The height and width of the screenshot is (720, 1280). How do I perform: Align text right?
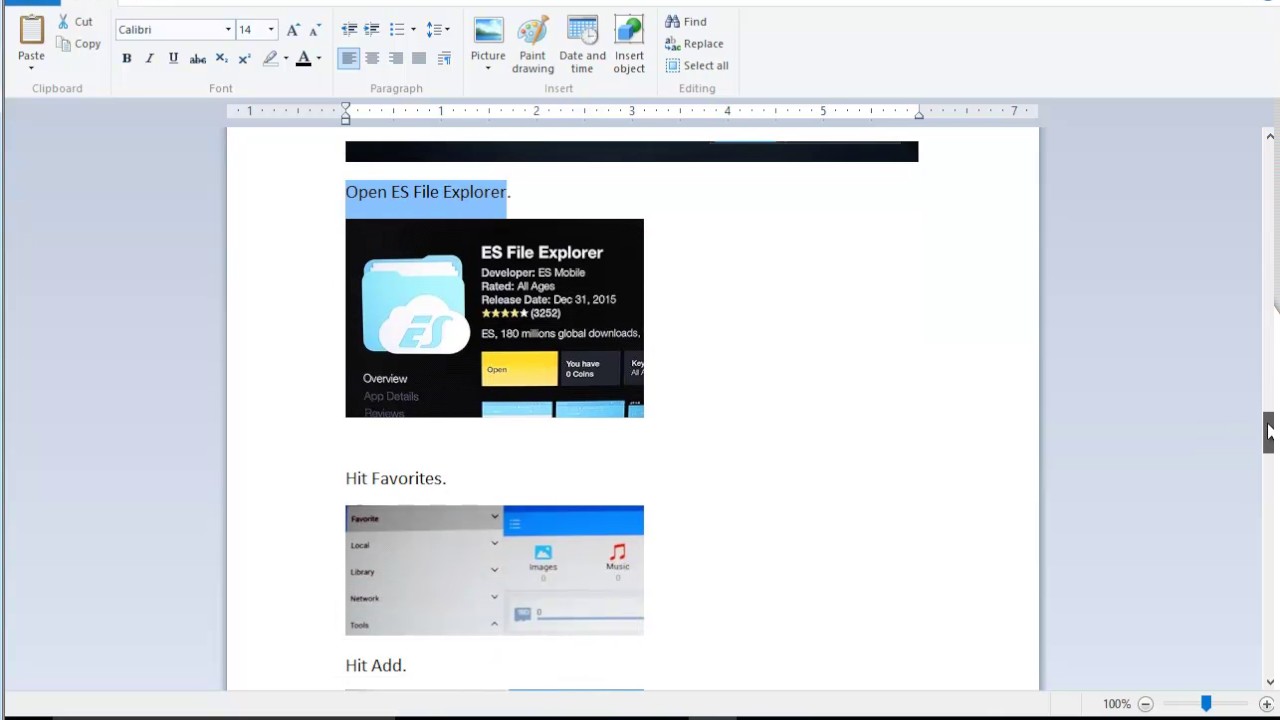(396, 59)
